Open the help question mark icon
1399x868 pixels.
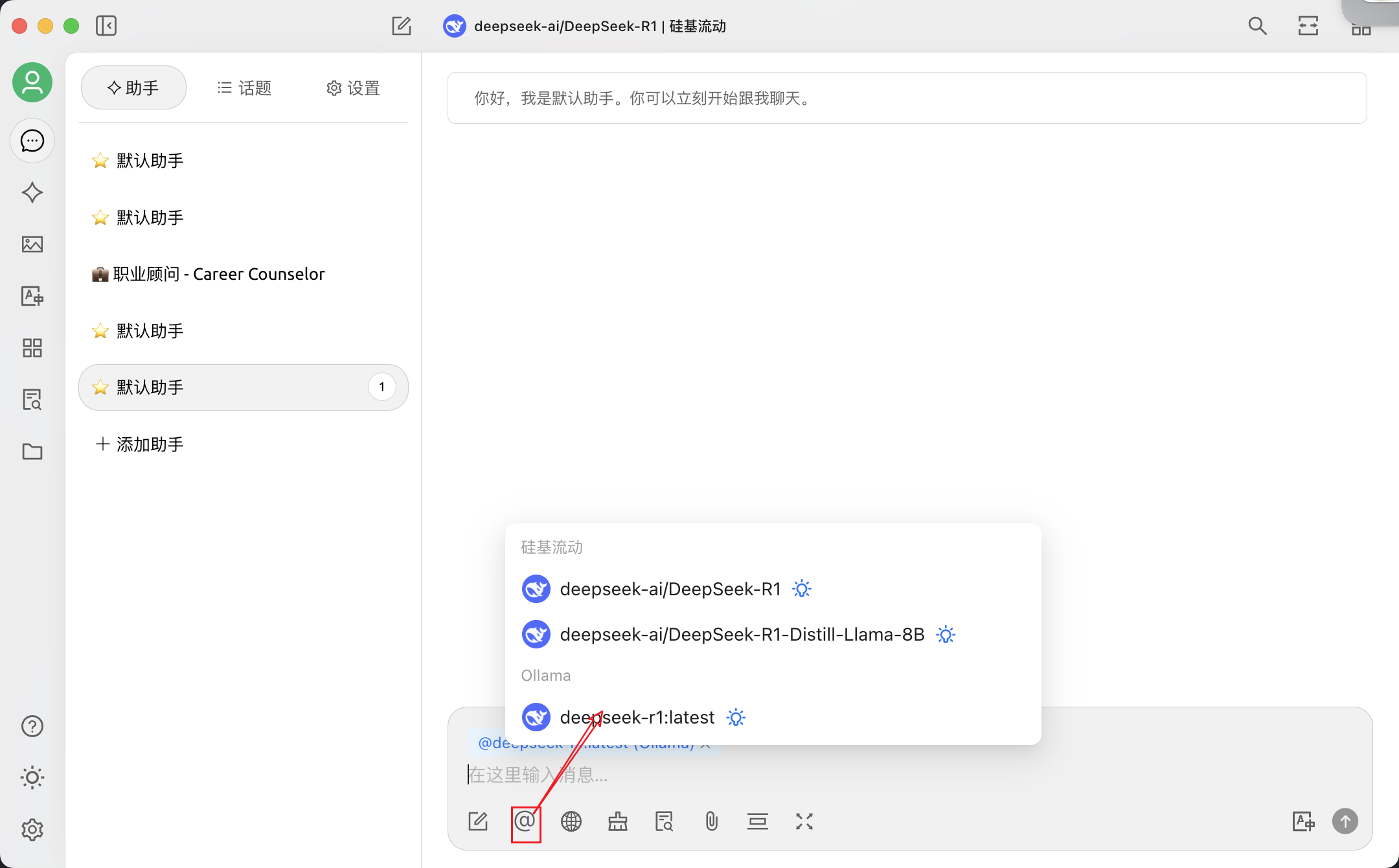[32, 726]
